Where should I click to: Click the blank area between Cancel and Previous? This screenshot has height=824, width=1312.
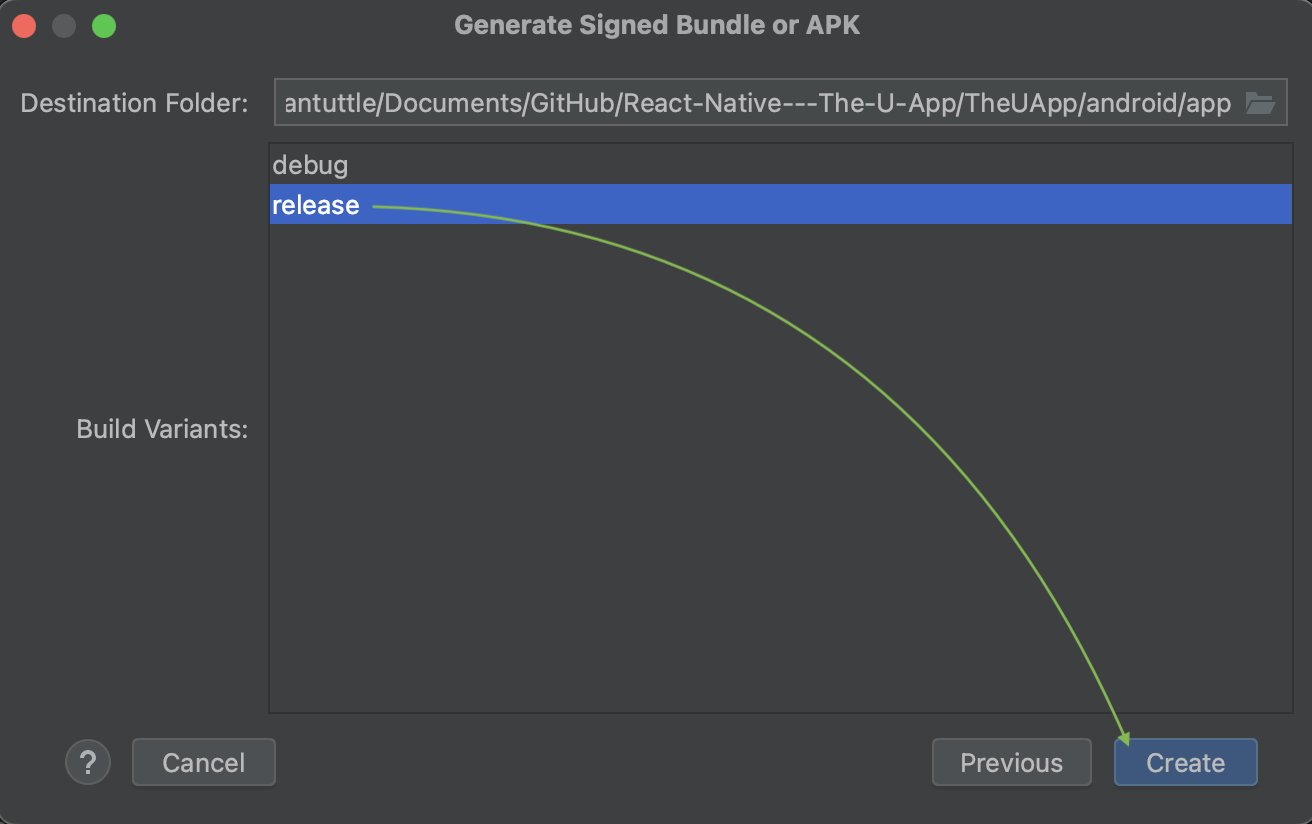pos(600,762)
